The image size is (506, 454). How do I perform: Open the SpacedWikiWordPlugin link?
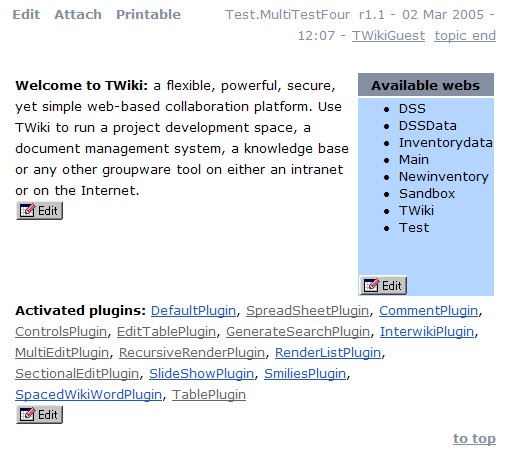coord(88,395)
